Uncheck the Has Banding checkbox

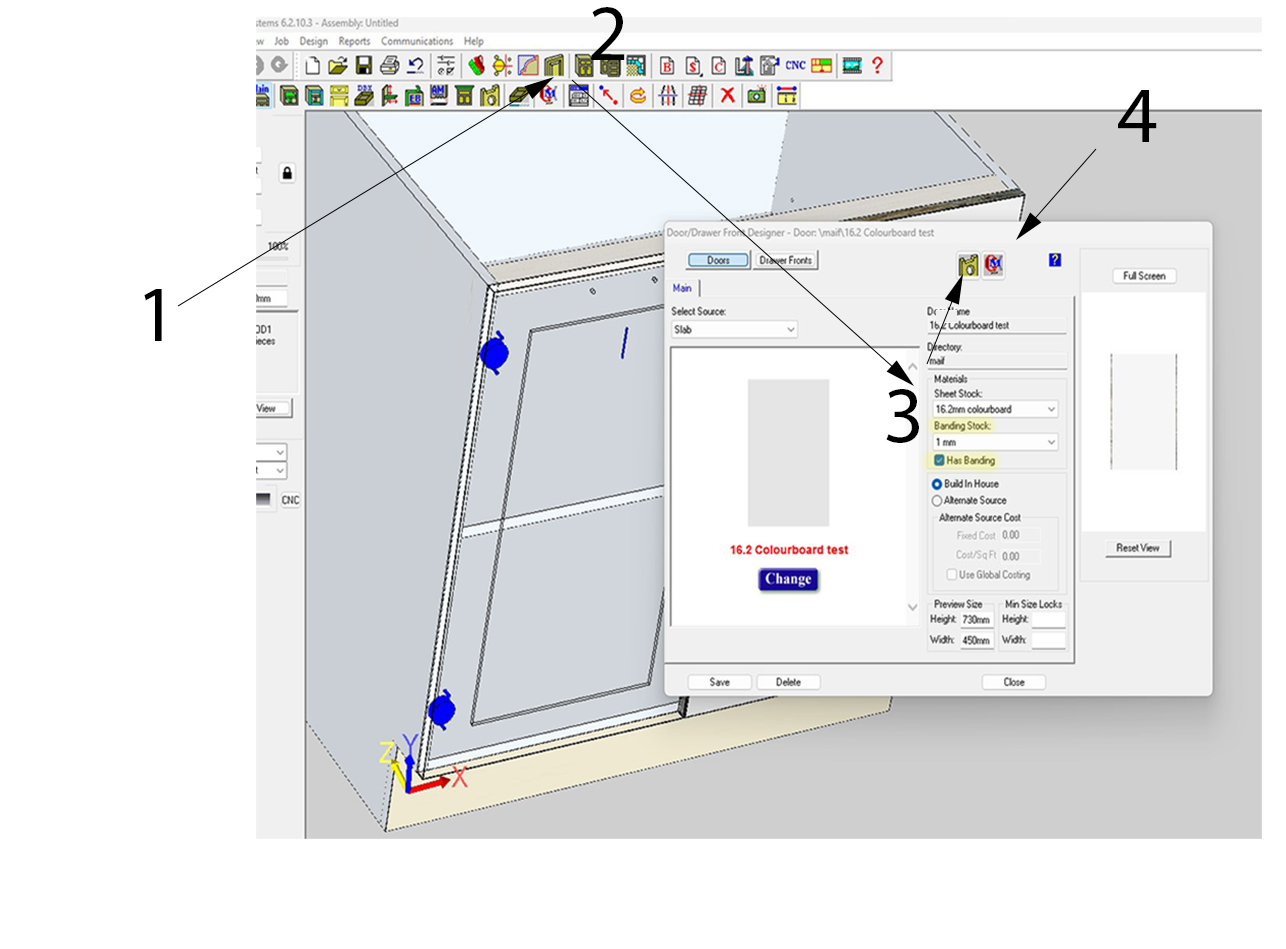tap(939, 461)
